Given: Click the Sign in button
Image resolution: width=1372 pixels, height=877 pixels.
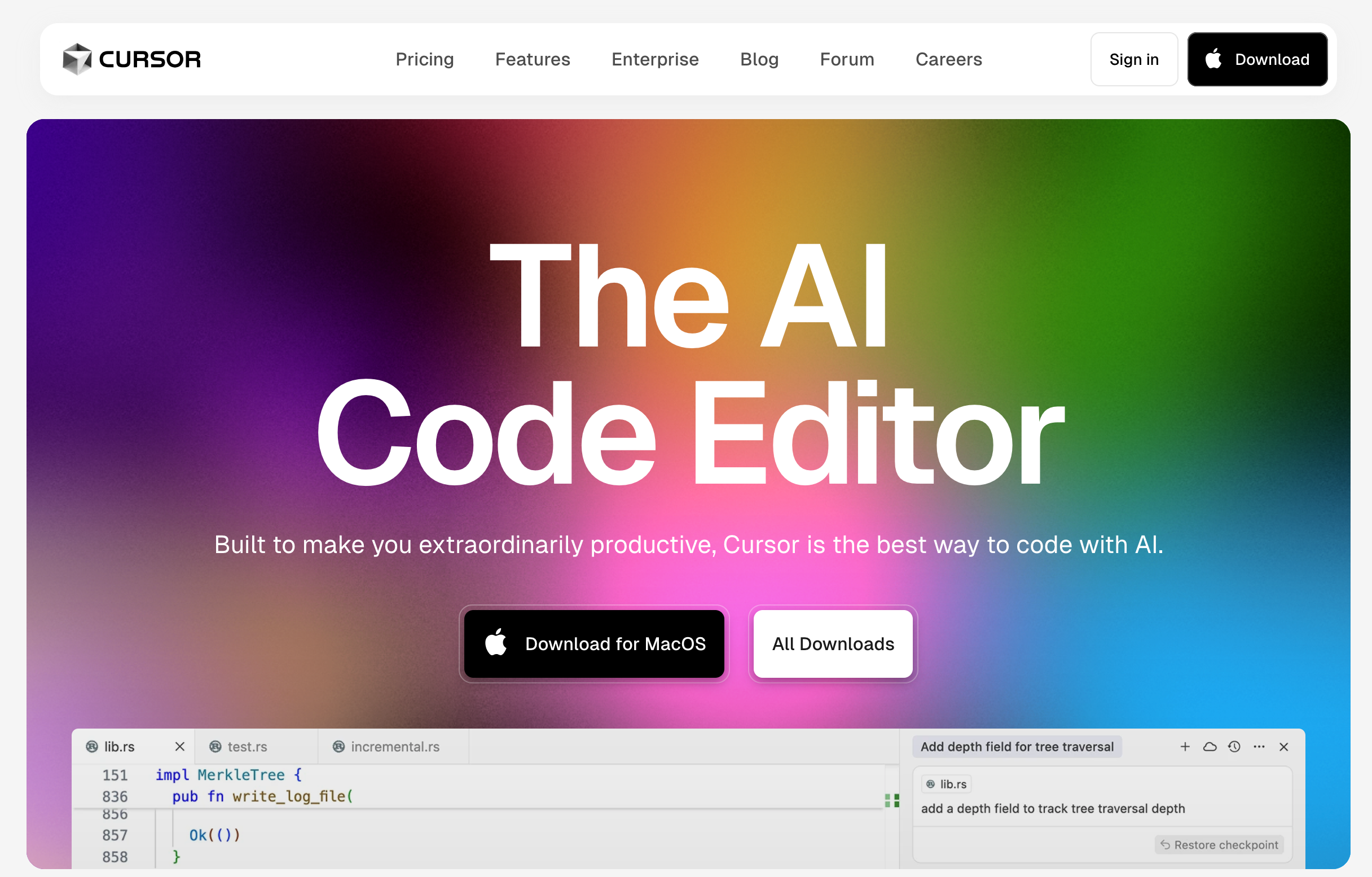Looking at the screenshot, I should (1133, 59).
